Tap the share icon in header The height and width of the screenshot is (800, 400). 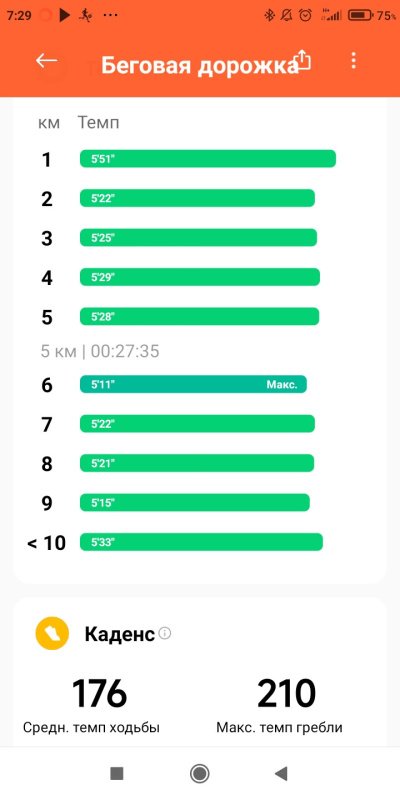click(x=304, y=61)
